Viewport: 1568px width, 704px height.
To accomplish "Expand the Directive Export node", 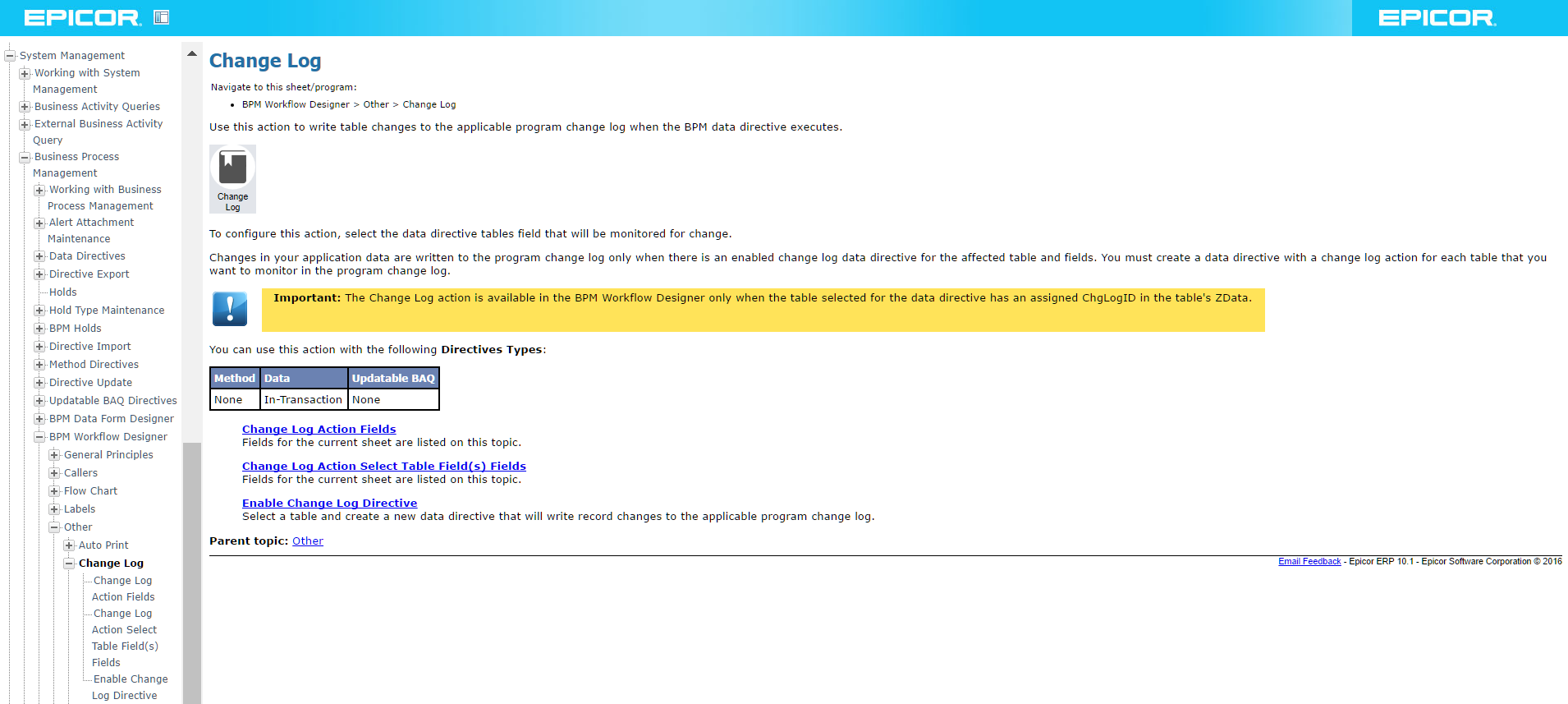I will coord(40,274).
